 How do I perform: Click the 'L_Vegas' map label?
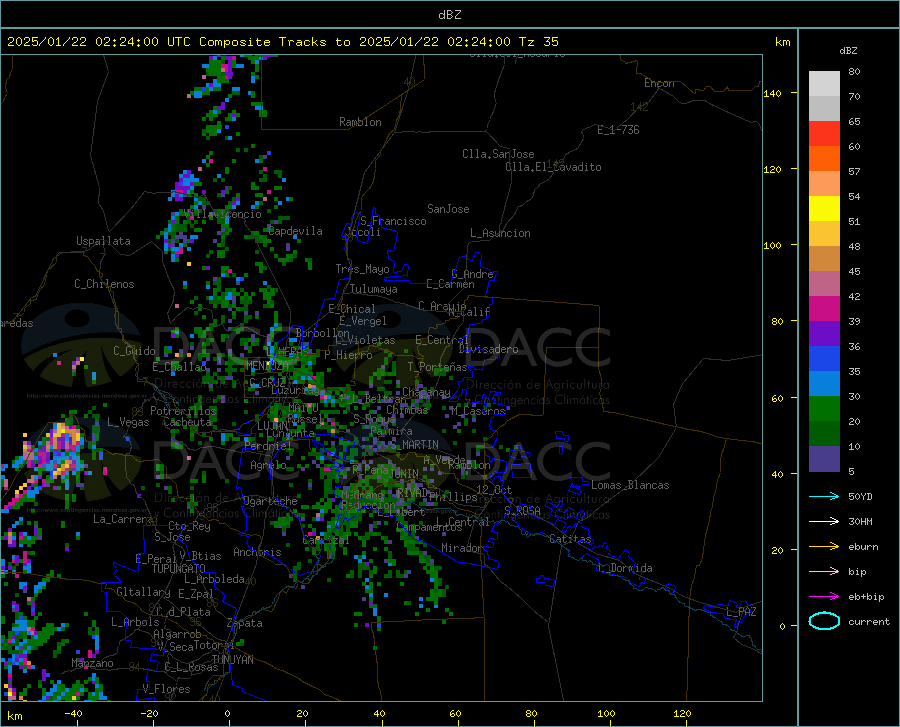pyautogui.click(x=128, y=422)
